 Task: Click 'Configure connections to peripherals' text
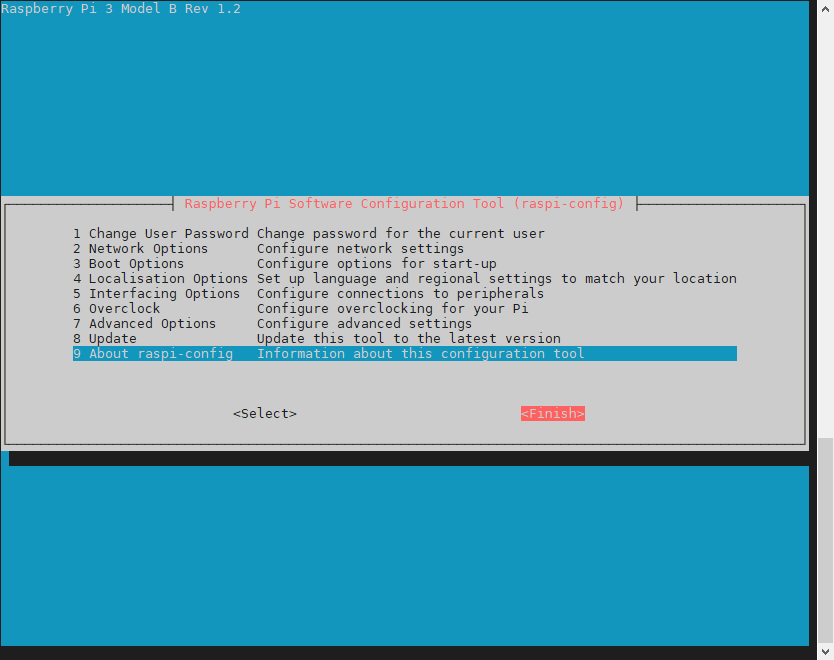tap(401, 294)
